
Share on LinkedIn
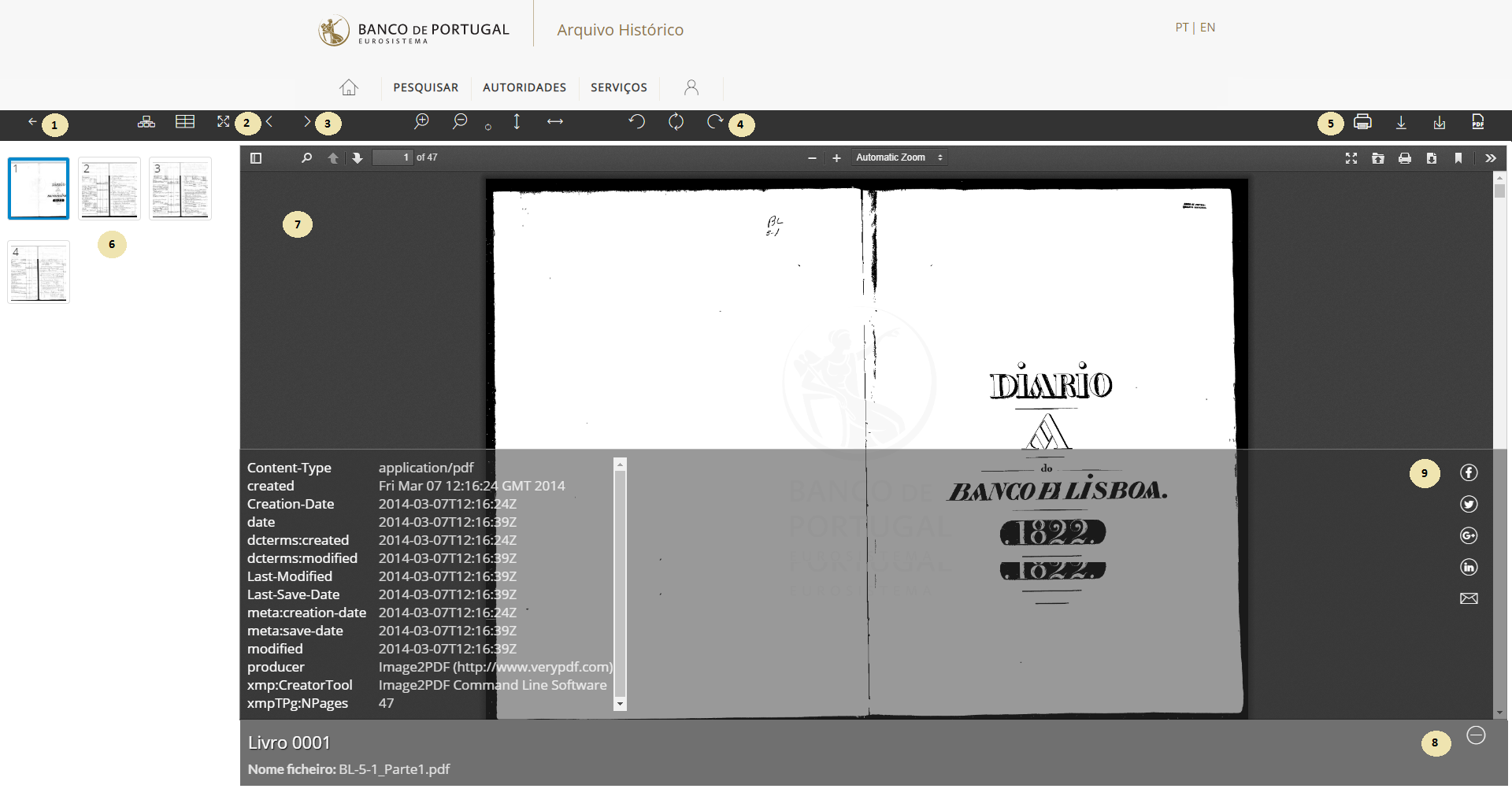click(x=1469, y=567)
